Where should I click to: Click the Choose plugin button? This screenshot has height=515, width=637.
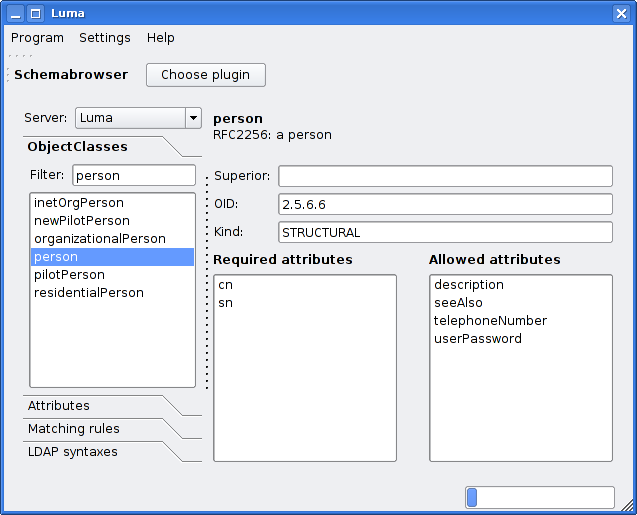206,75
